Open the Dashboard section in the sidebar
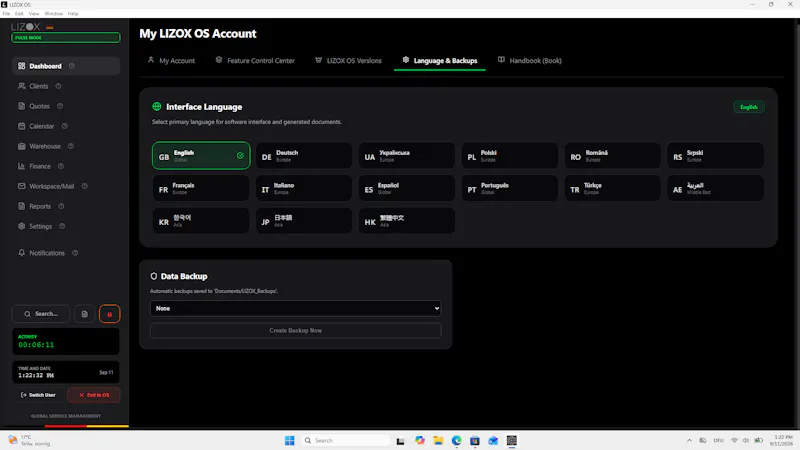Screen dimensions: 800x450 click(x=65, y=66)
